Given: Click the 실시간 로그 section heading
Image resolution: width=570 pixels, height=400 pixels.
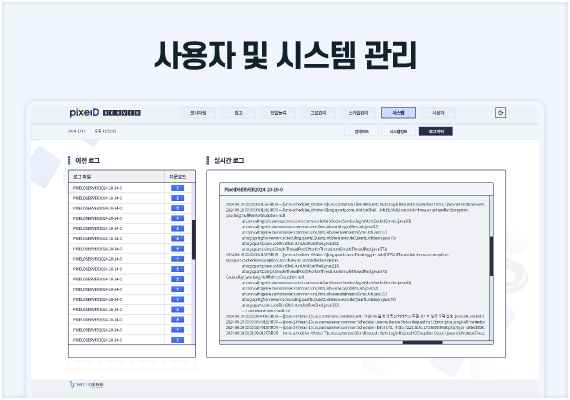Looking at the screenshot, I should [229, 160].
